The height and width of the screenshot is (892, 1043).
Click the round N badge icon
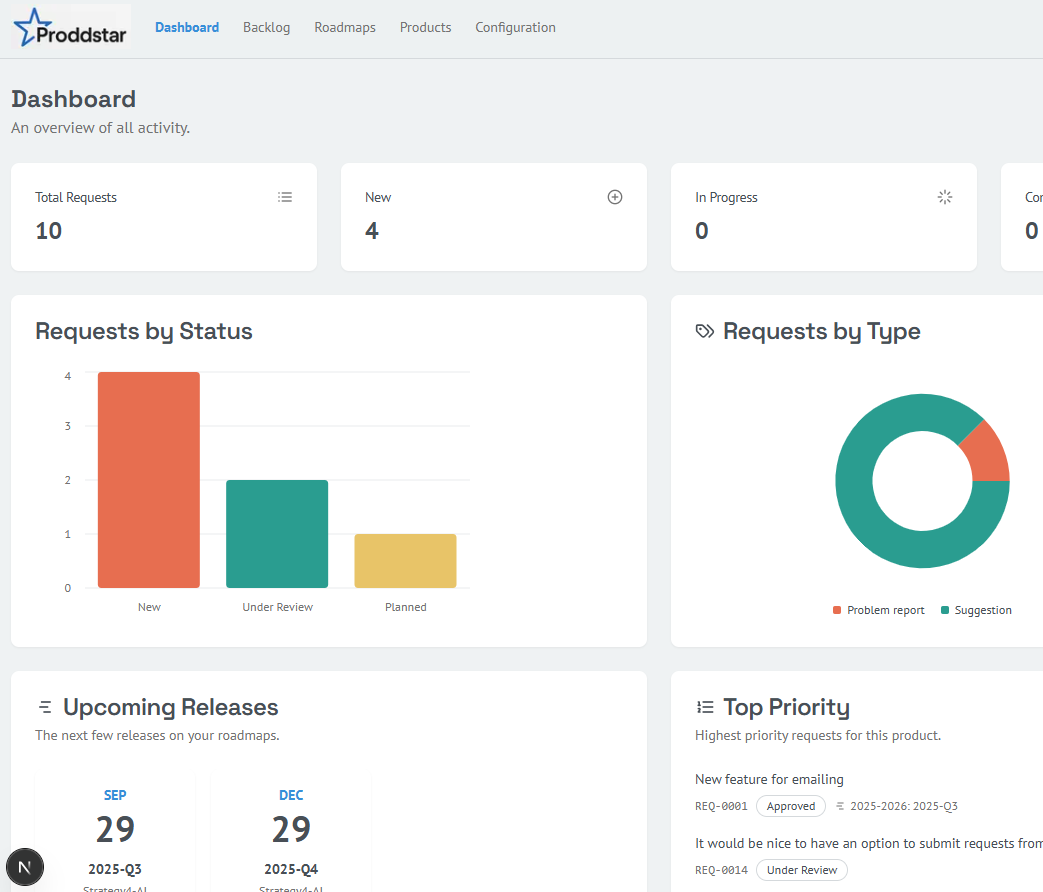pos(25,867)
